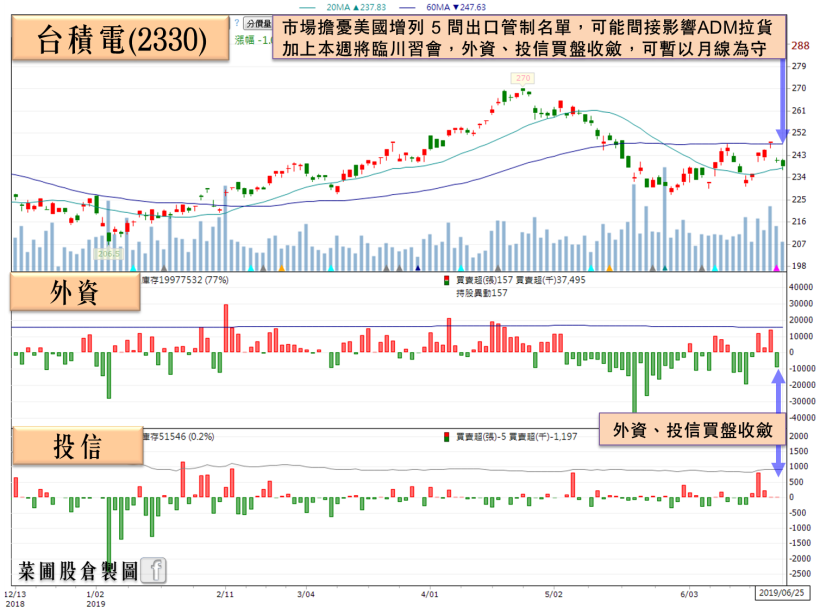The image size is (820, 608).
Task: Click the red-green legend icon beside 買賣超(張)-5
Action: tap(447, 437)
